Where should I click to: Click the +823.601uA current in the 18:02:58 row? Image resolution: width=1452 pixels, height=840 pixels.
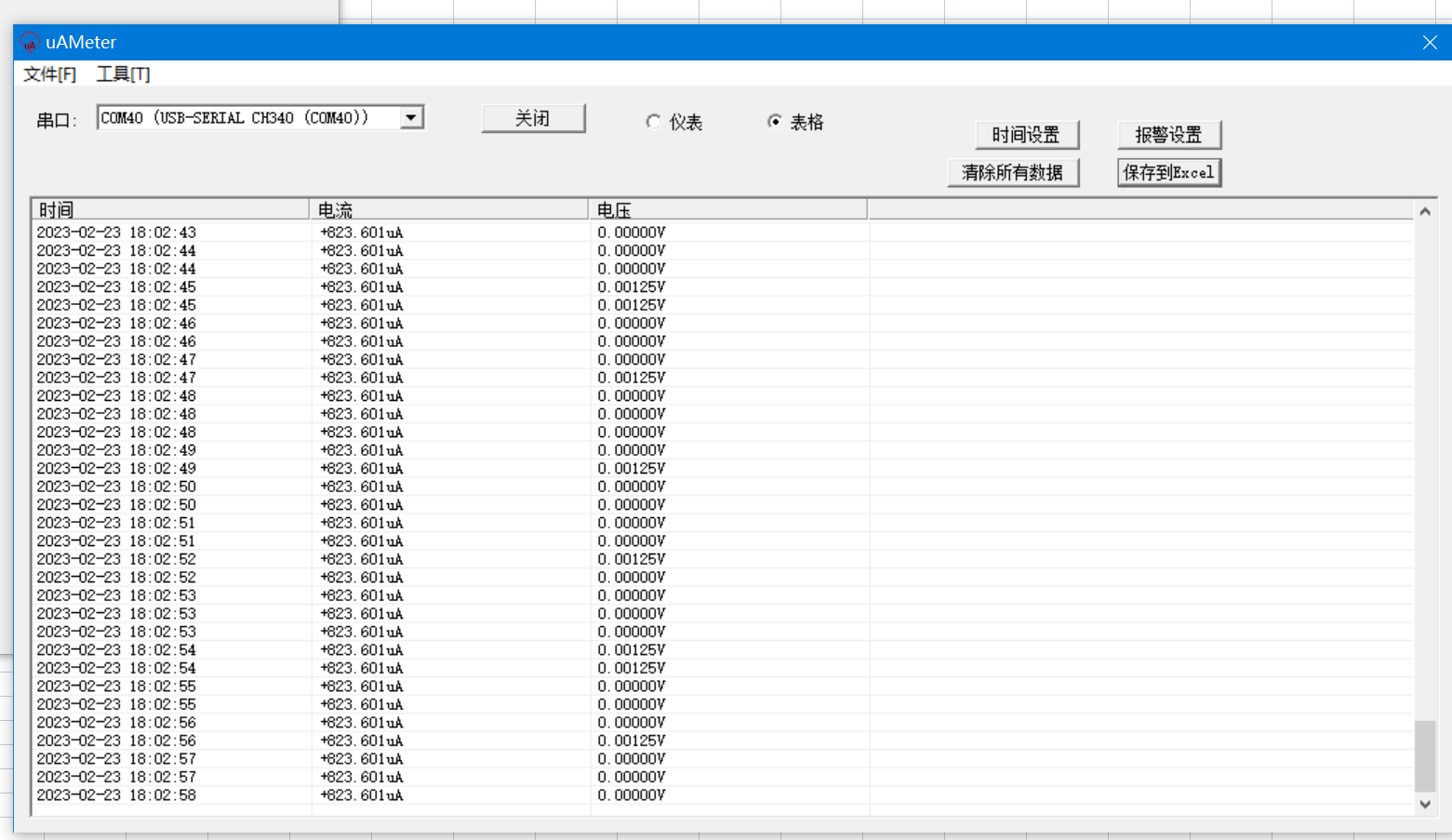(x=362, y=795)
